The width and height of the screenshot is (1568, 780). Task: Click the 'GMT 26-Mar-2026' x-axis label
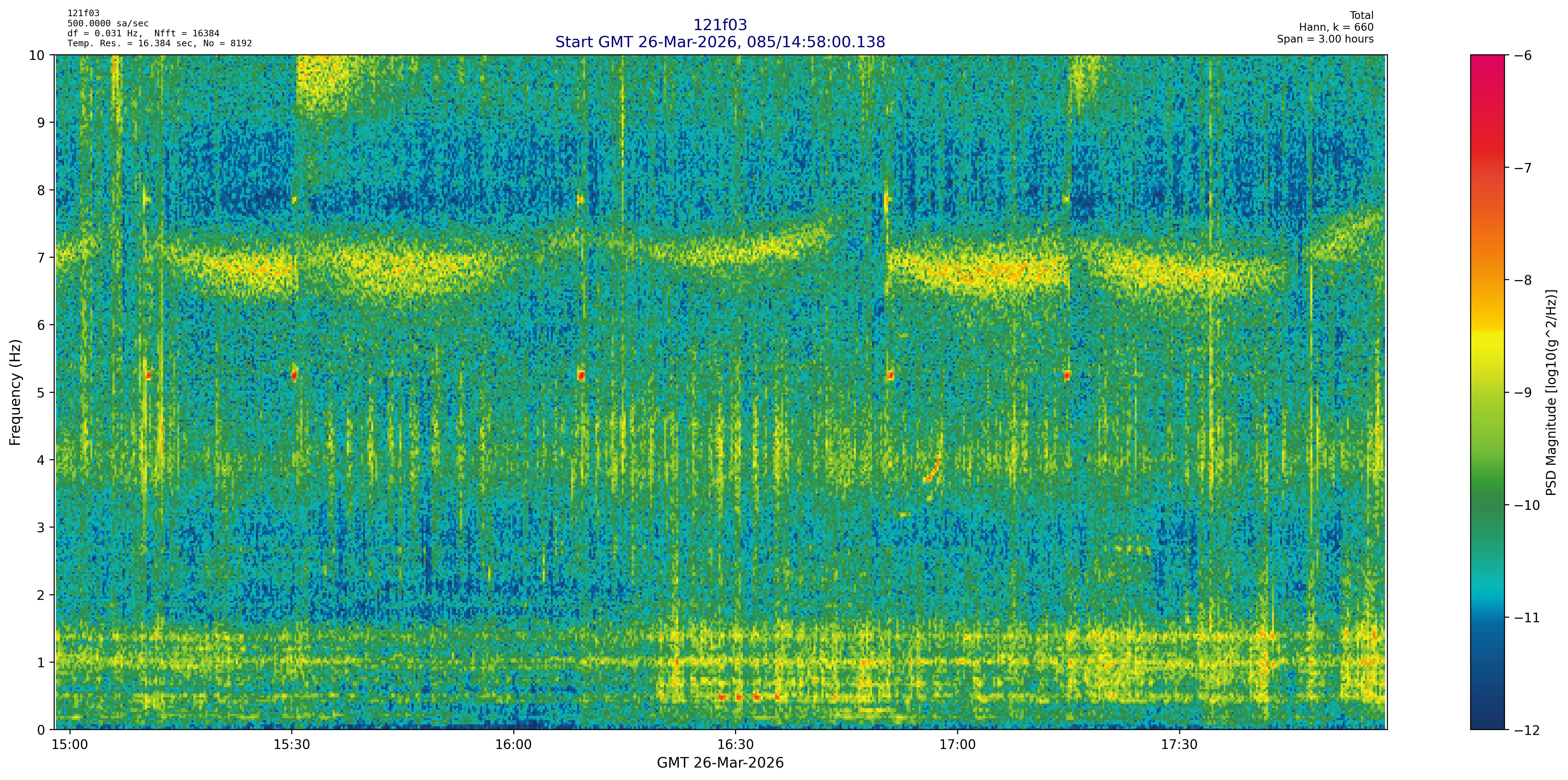720,763
